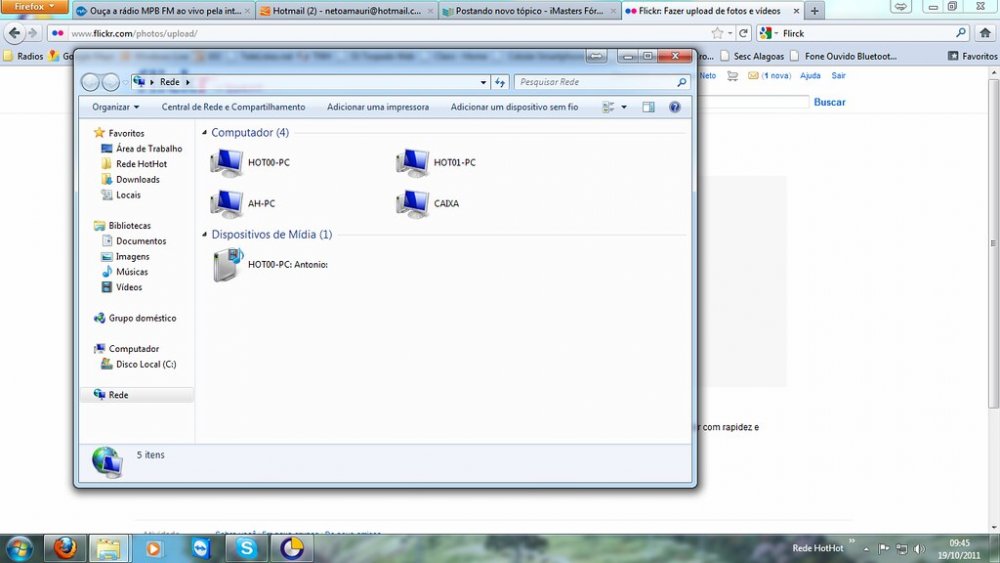Bookmark page with the star icon
1000x563 pixels.
(717, 33)
